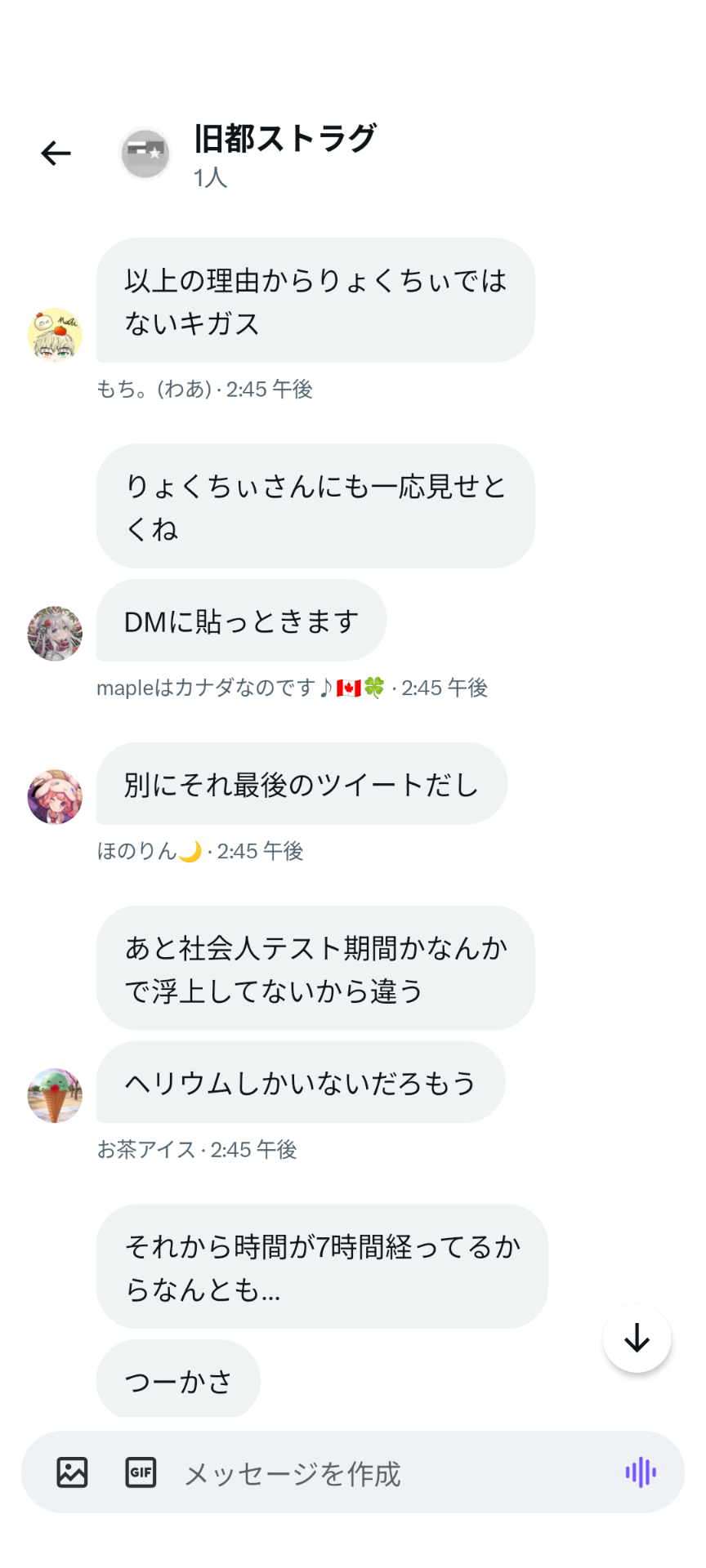Open the maple user profile avatar
The image size is (706, 1568).
click(55, 633)
